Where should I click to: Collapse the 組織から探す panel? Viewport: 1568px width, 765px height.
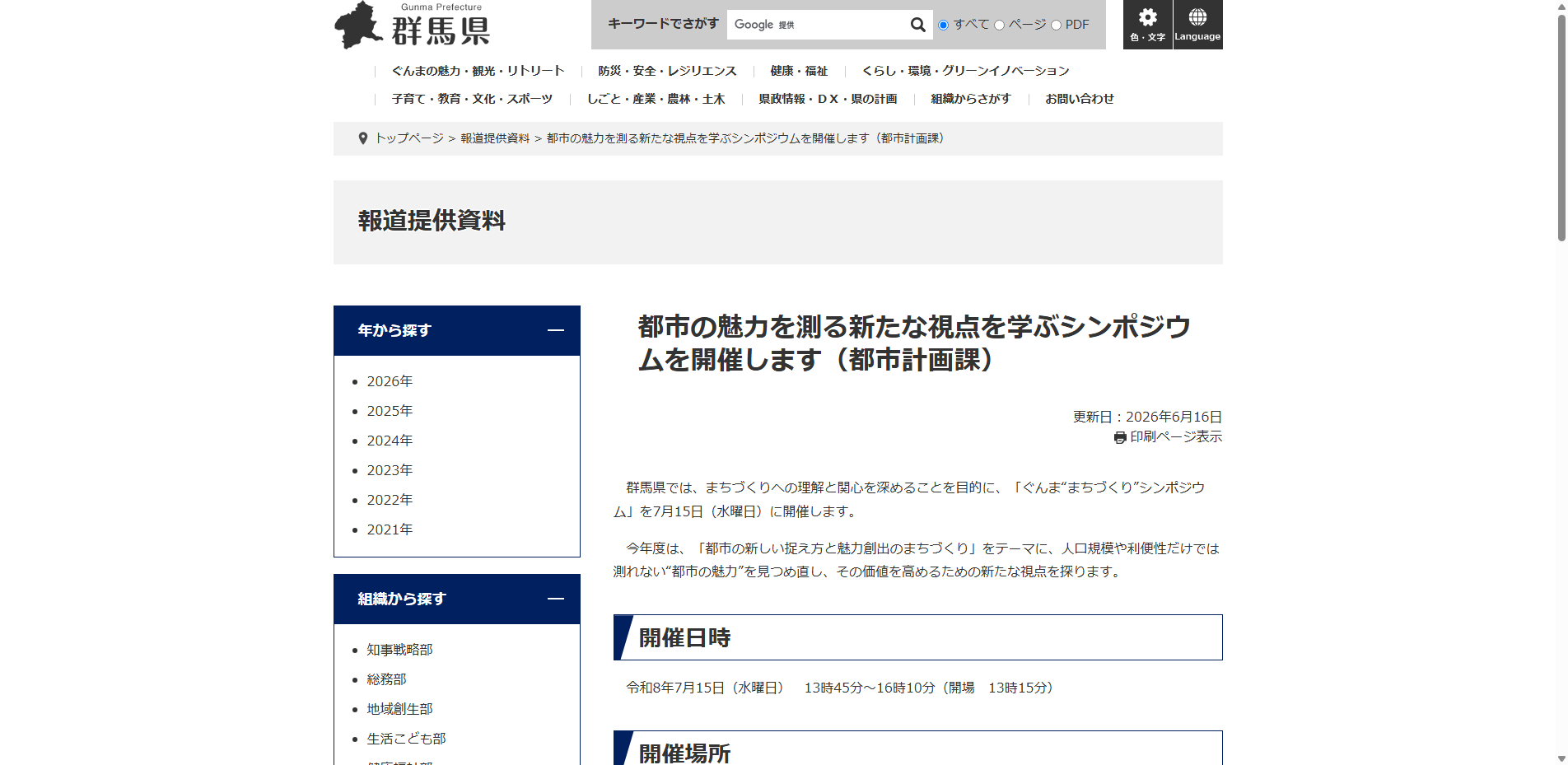point(556,599)
